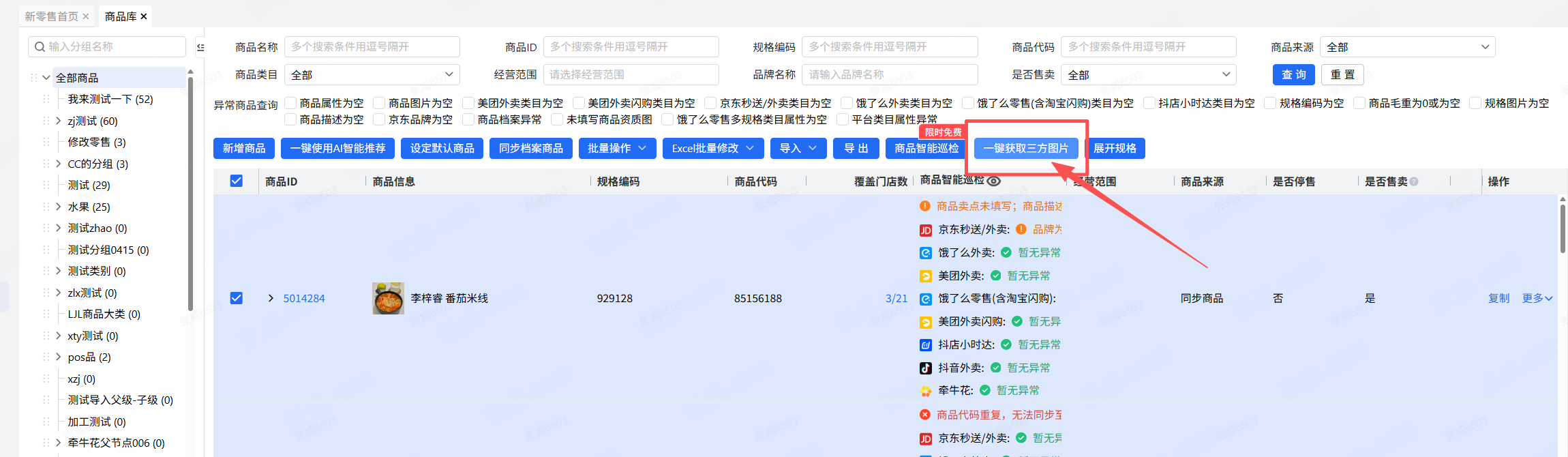Image resolution: width=1568 pixels, height=457 pixels.
Task: Expand the product row 5014284 chevron
Action: click(271, 298)
